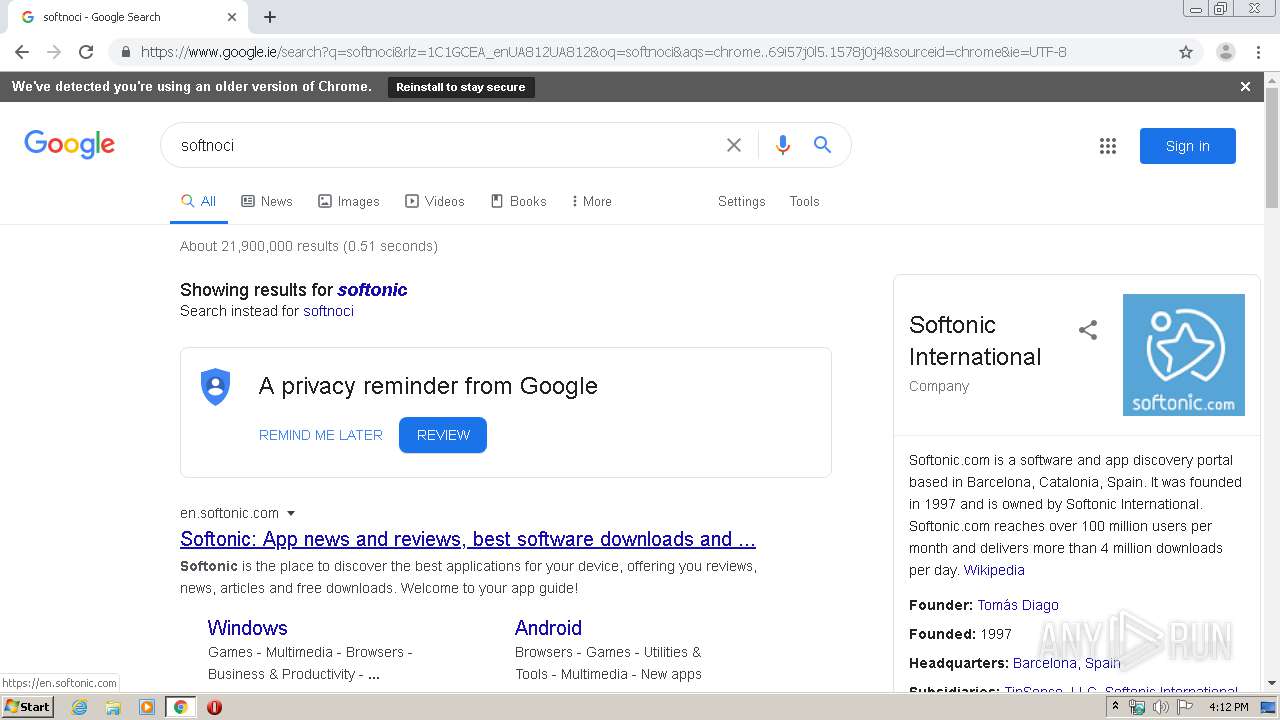Click the browser forward arrow
This screenshot has height=720, width=1280.
click(54, 52)
